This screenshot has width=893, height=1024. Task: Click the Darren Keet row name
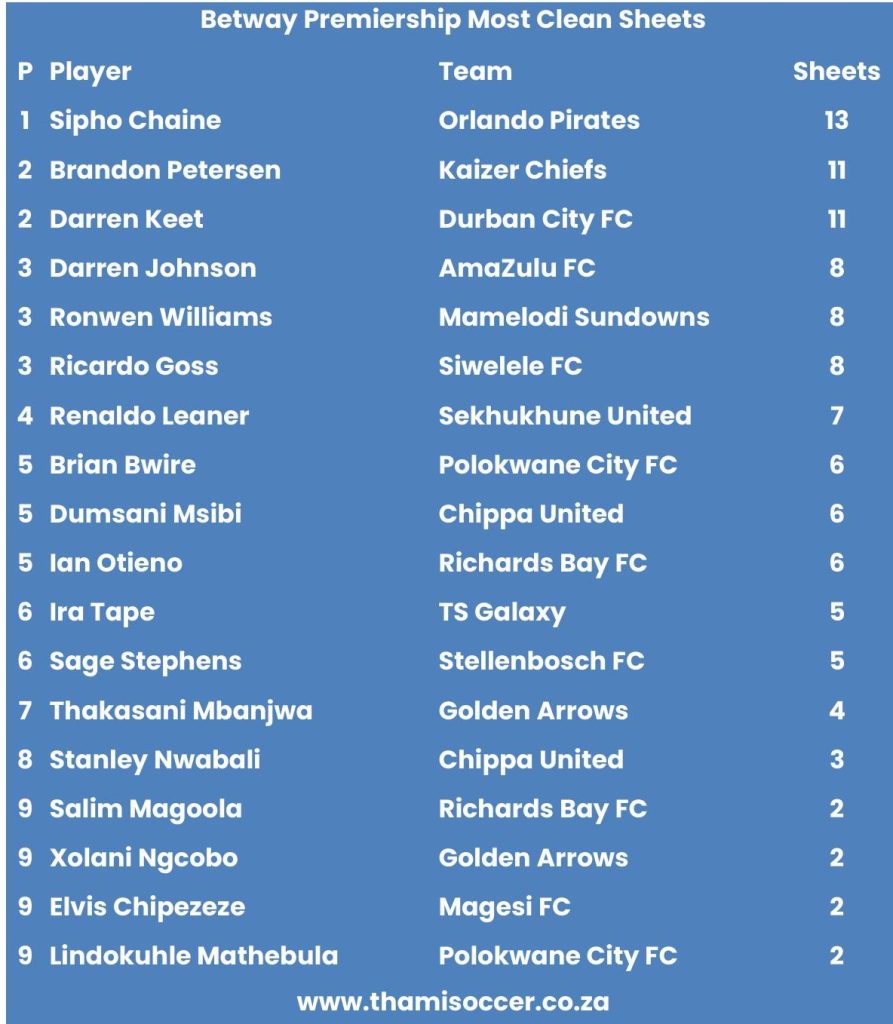pos(126,219)
